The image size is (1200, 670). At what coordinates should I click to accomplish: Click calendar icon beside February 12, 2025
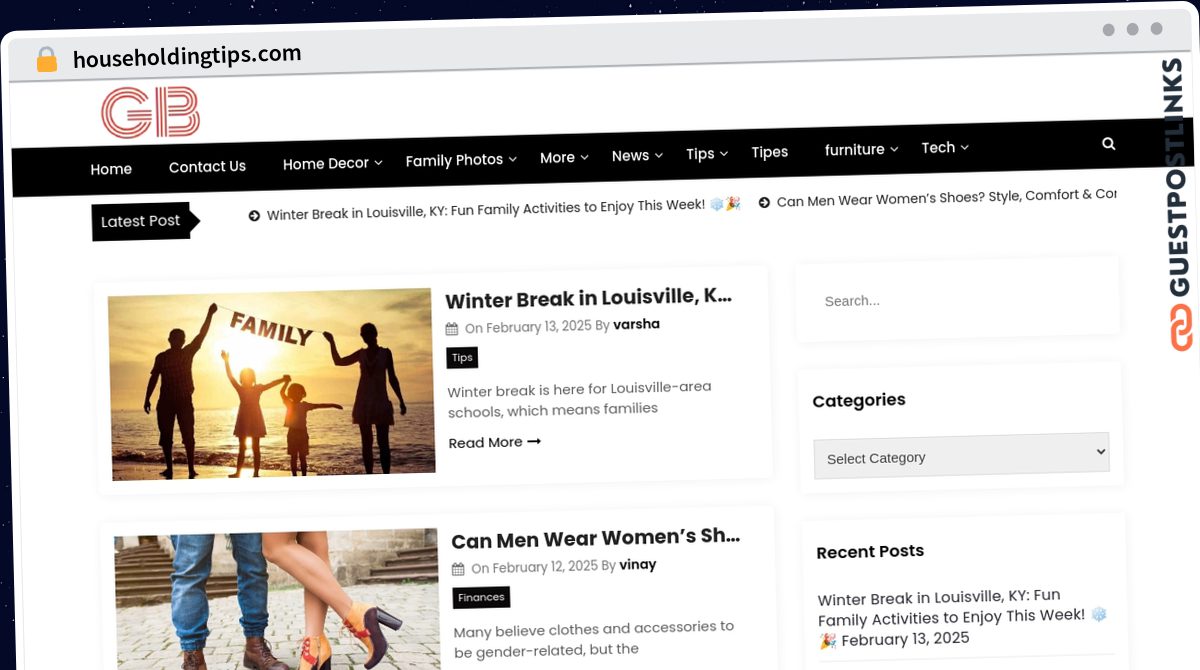pos(458,569)
